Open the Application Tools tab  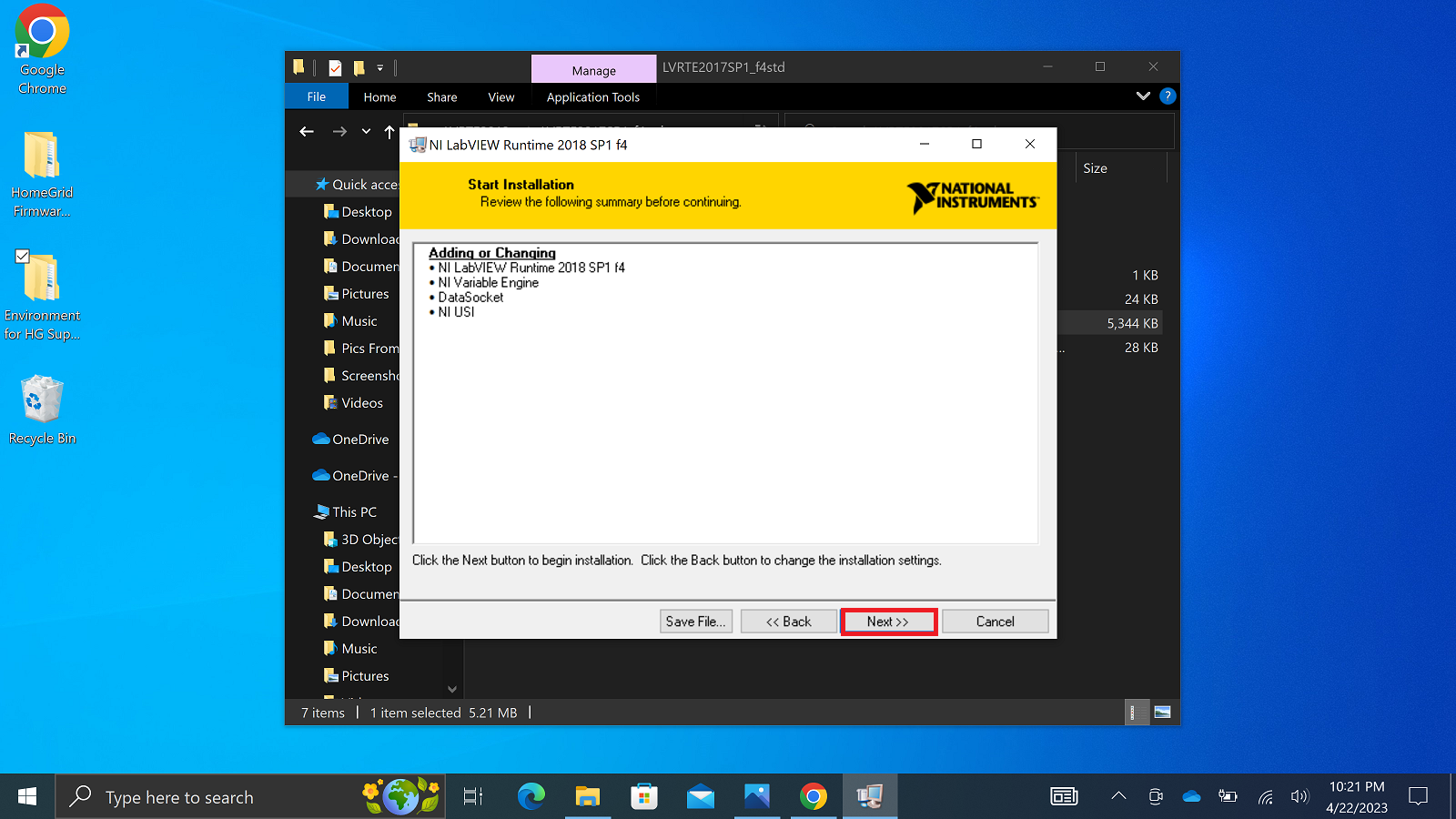tap(593, 96)
